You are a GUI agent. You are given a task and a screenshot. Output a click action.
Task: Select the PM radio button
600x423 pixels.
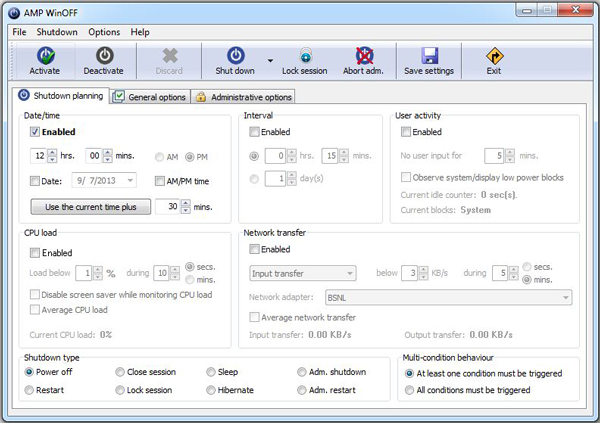(190, 157)
